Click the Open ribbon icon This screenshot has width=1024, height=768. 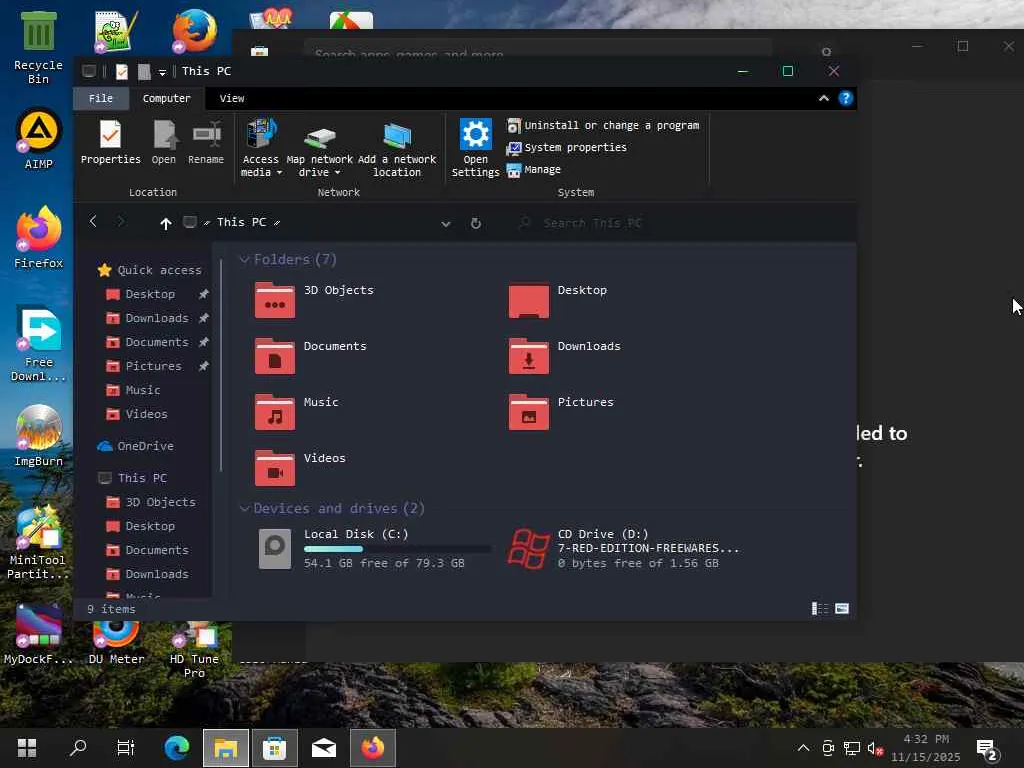[163, 142]
